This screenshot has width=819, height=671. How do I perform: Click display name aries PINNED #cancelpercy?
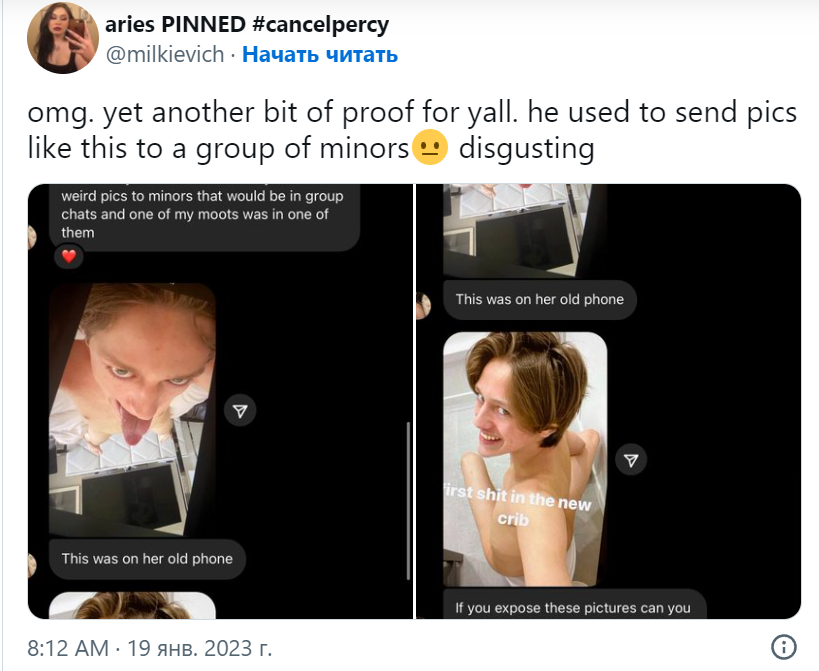tap(247, 24)
